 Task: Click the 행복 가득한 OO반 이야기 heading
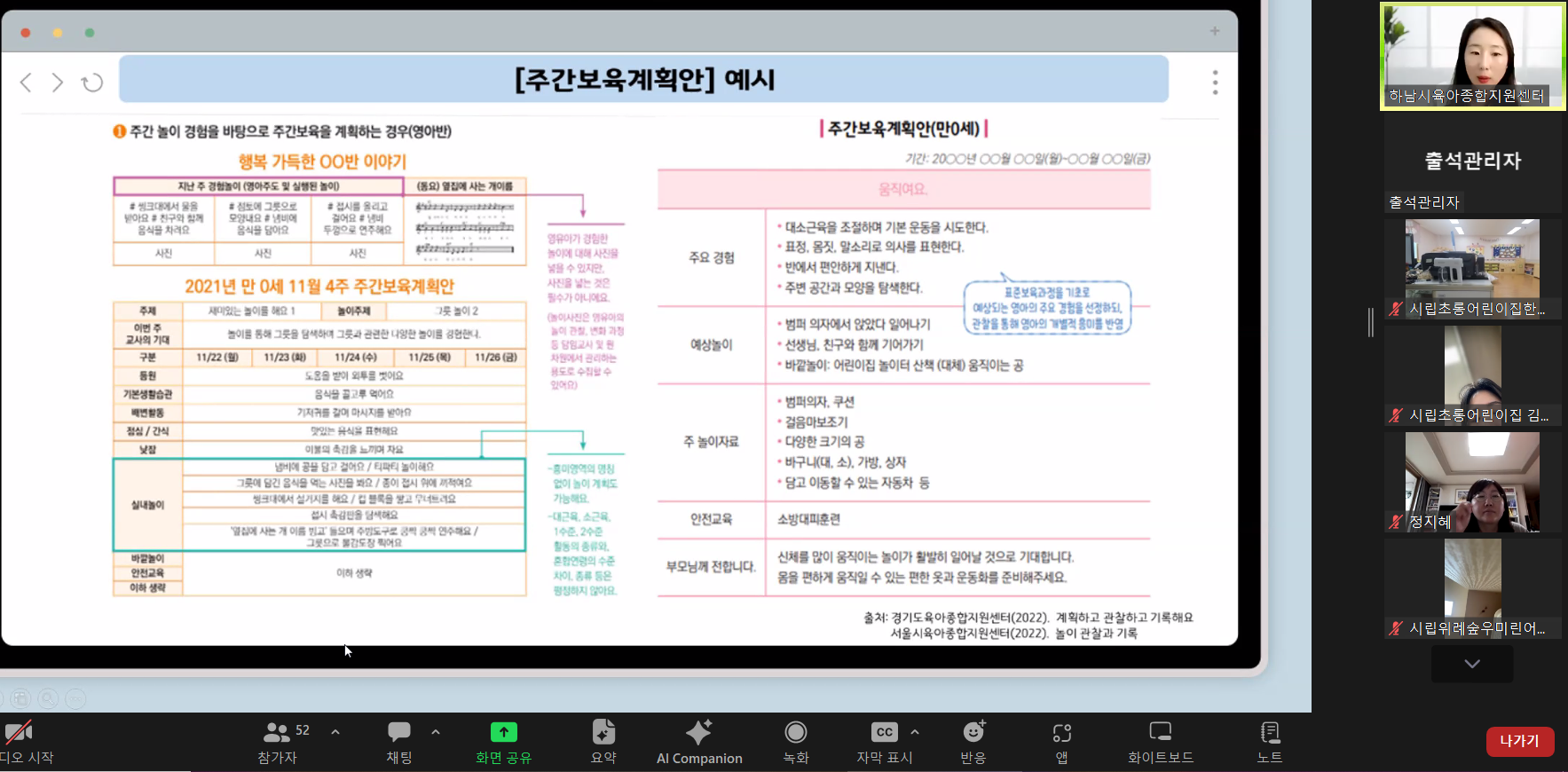pyautogui.click(x=322, y=161)
